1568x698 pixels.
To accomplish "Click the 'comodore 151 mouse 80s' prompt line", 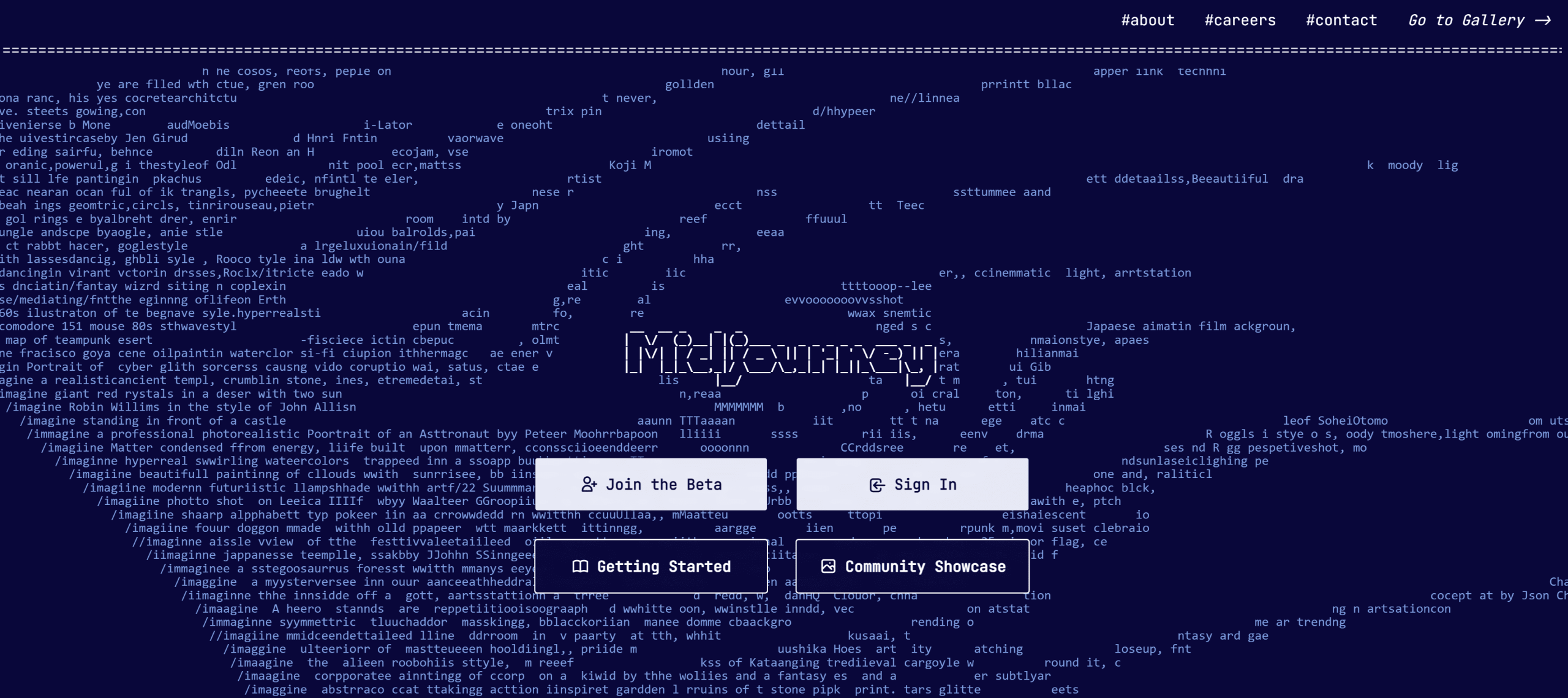I will point(118,326).
